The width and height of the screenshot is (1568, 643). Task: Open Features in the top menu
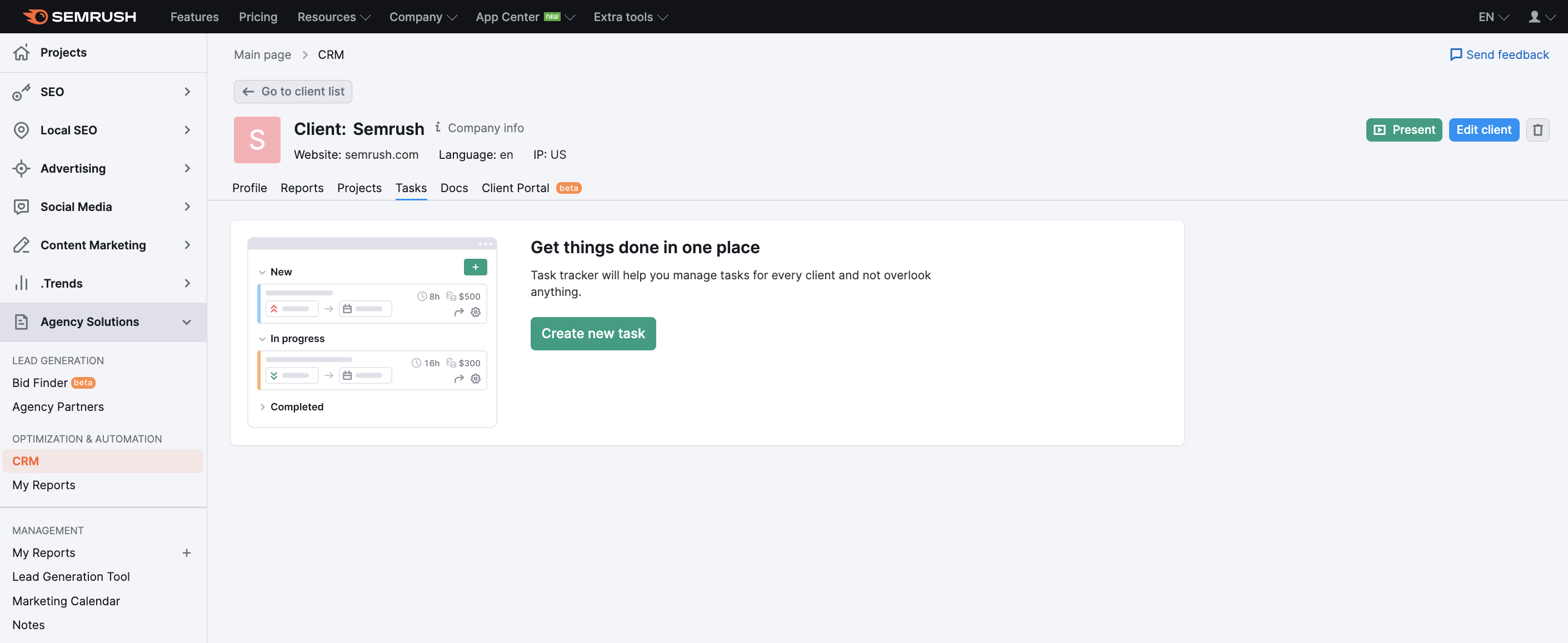[x=194, y=17]
